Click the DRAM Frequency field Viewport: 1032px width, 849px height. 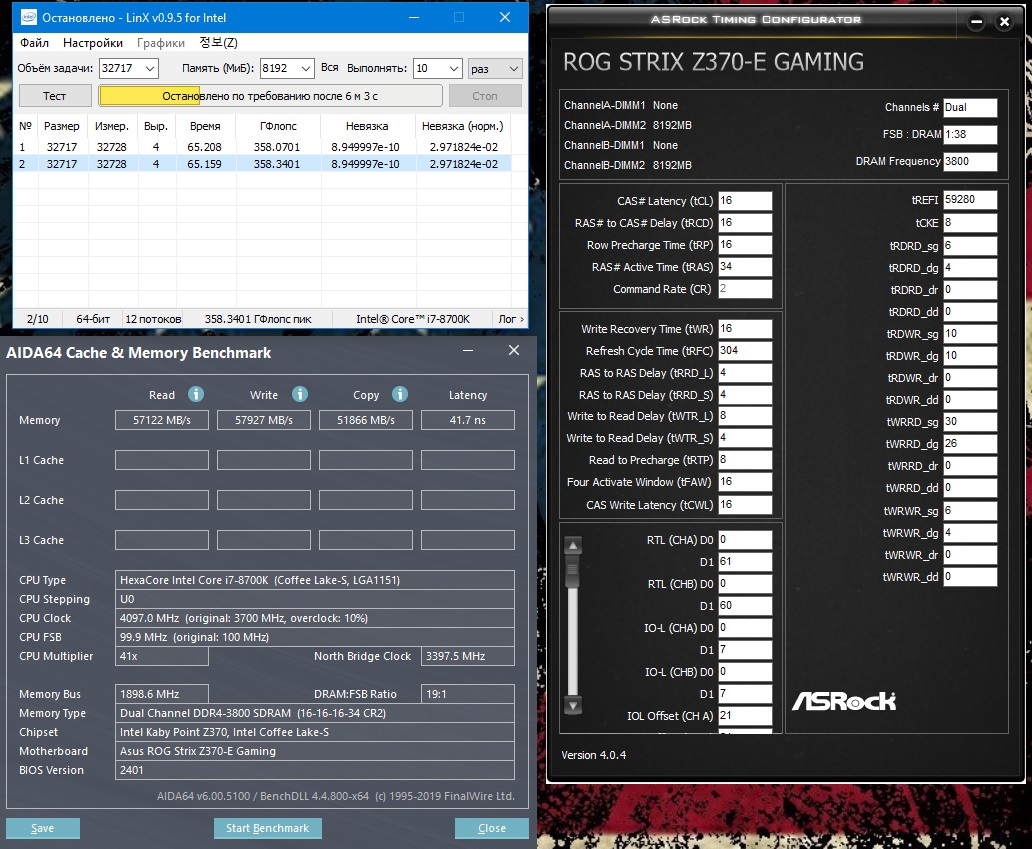pyautogui.click(x=970, y=161)
